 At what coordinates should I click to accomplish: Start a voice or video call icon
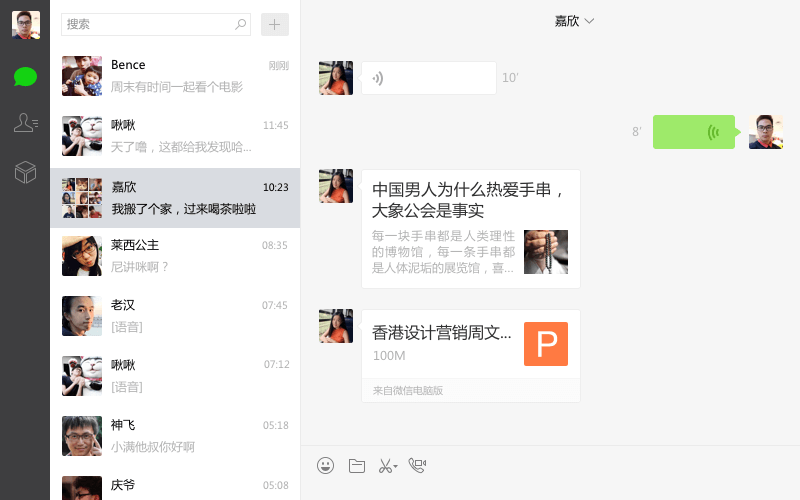point(417,465)
